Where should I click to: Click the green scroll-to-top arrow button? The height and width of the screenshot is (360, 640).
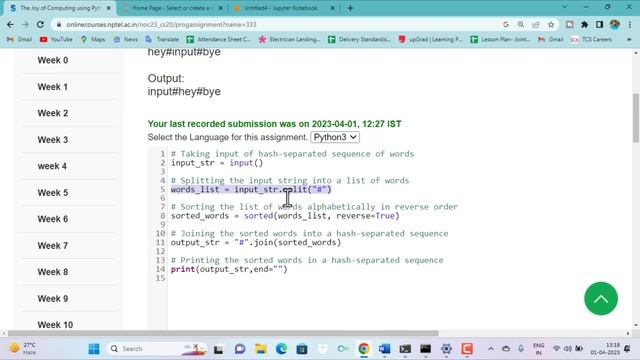click(x=601, y=298)
